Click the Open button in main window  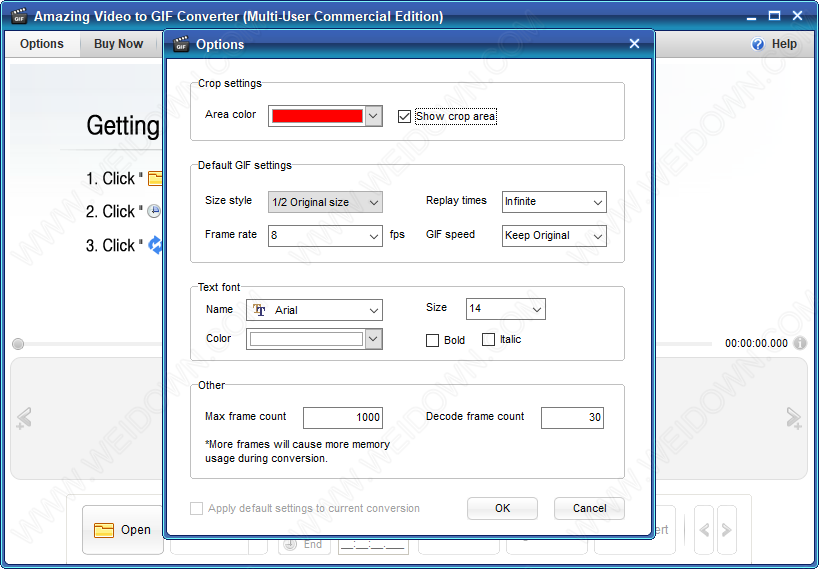coord(123,530)
